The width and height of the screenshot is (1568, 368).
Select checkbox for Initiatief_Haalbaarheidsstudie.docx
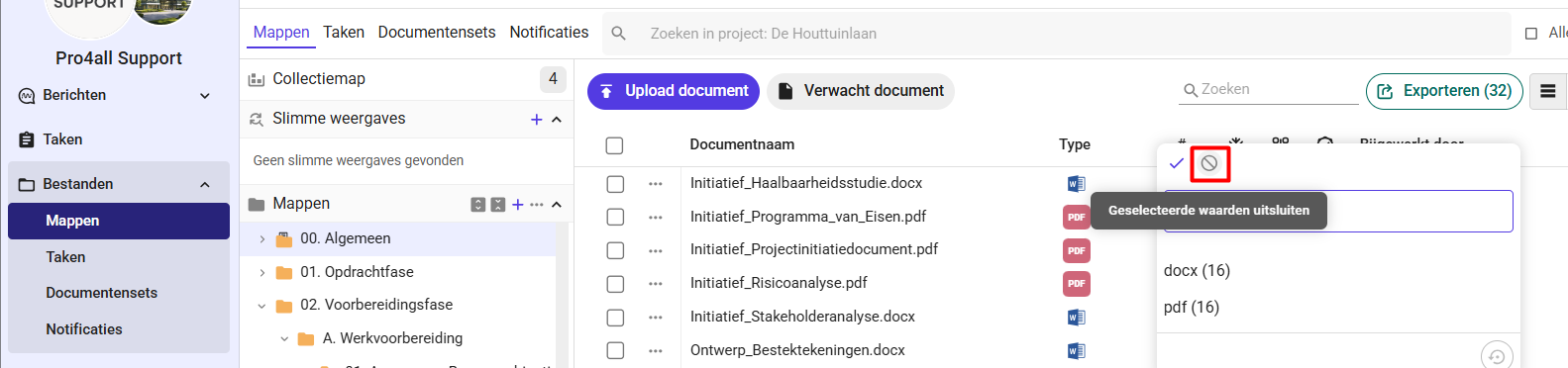click(x=615, y=184)
